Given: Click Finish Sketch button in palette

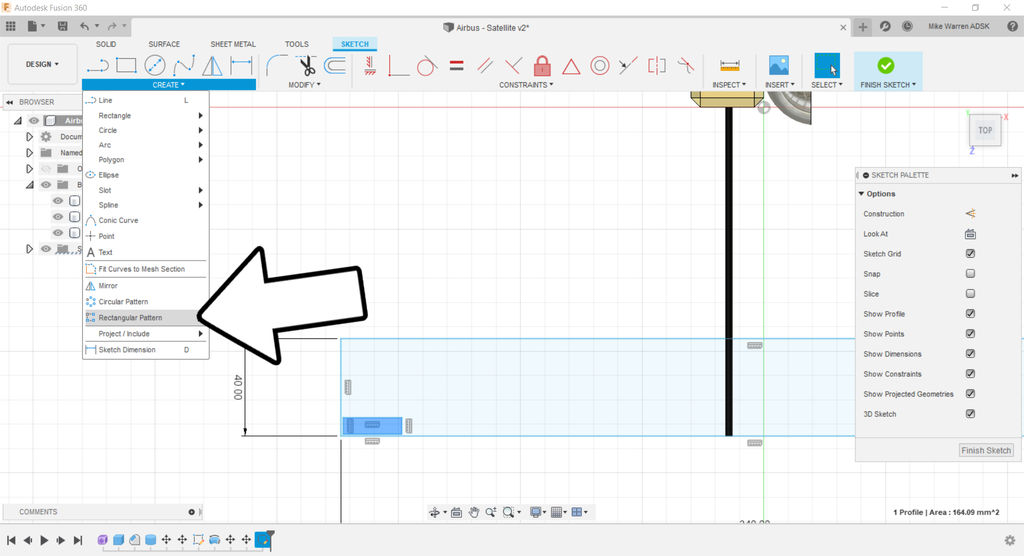Looking at the screenshot, I should click(x=986, y=450).
